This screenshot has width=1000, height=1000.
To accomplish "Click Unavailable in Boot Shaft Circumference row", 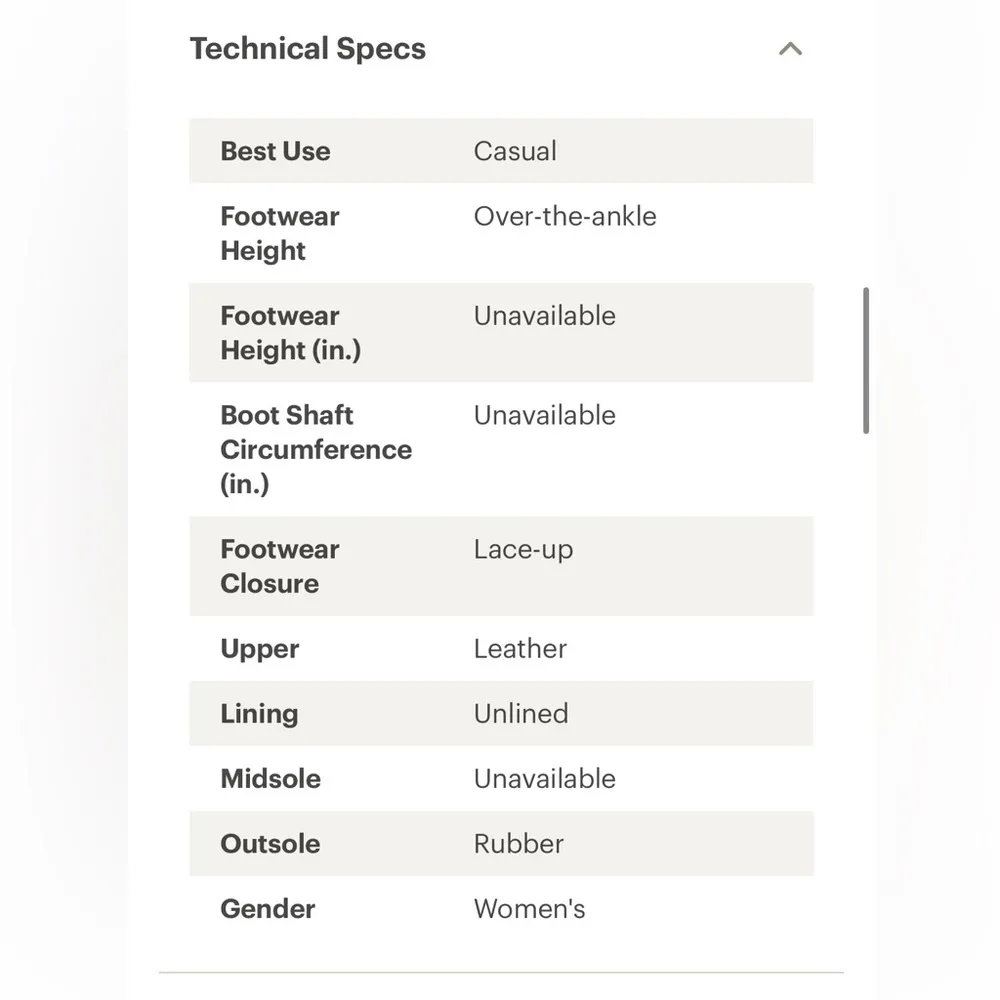I will [x=544, y=415].
